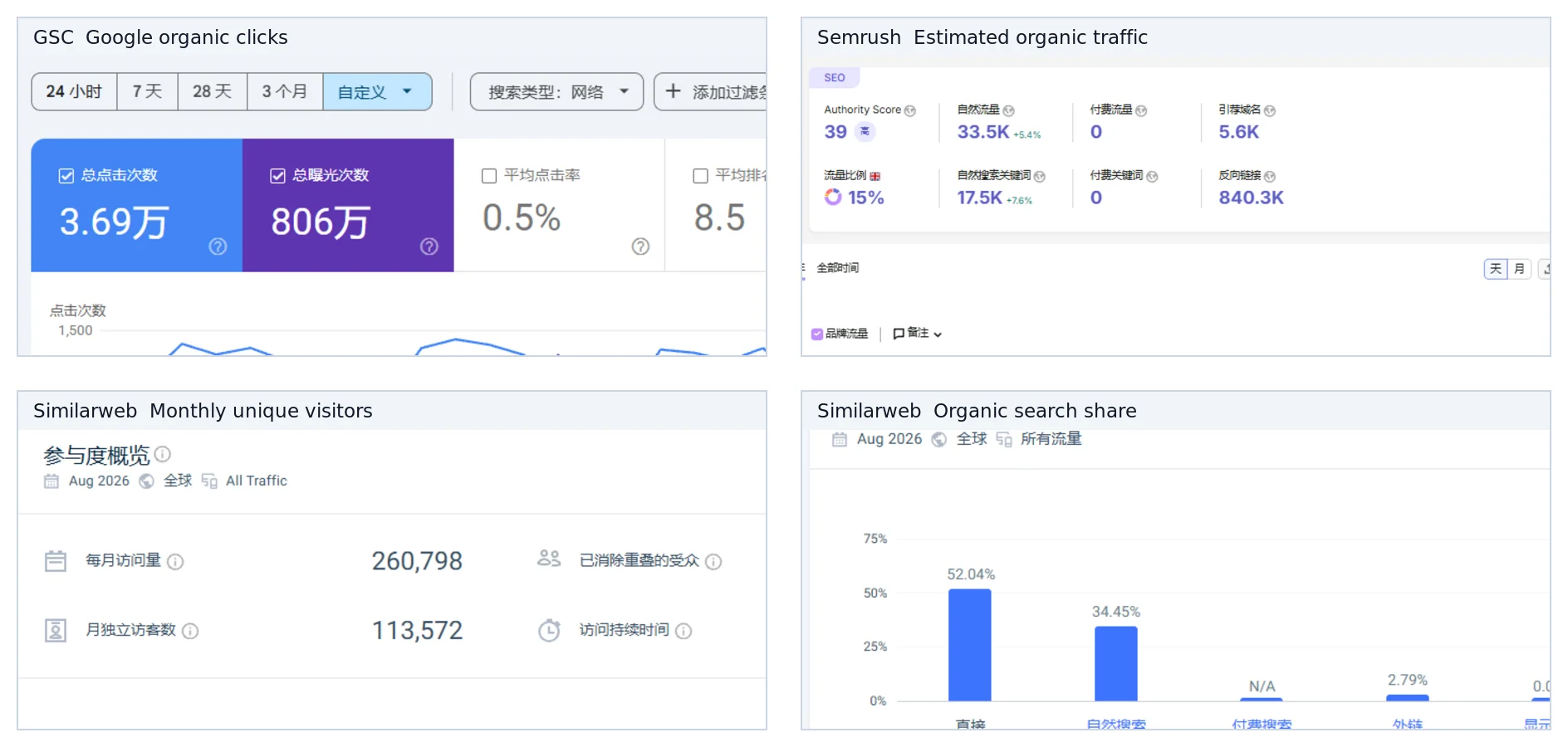
Task: Click info icon next to 参与度概览
Action: pyautogui.click(x=163, y=454)
